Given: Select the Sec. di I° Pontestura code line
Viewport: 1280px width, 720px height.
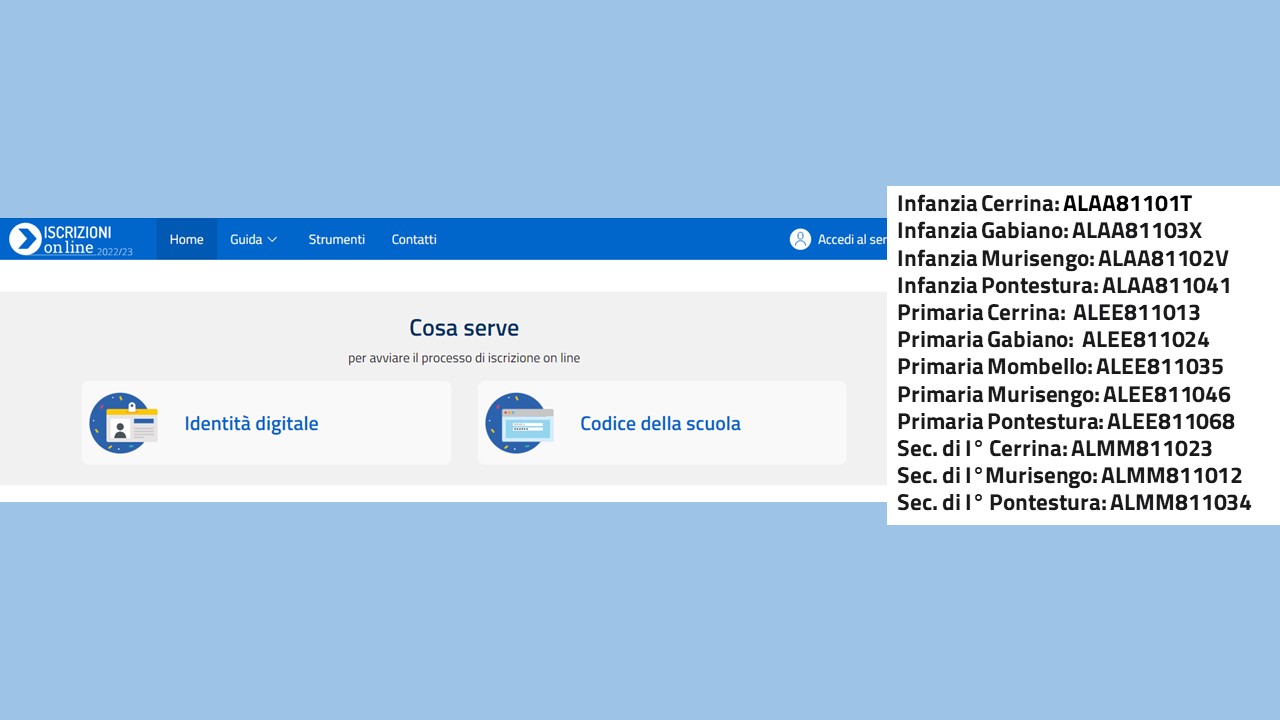Looking at the screenshot, I should [x=1073, y=503].
